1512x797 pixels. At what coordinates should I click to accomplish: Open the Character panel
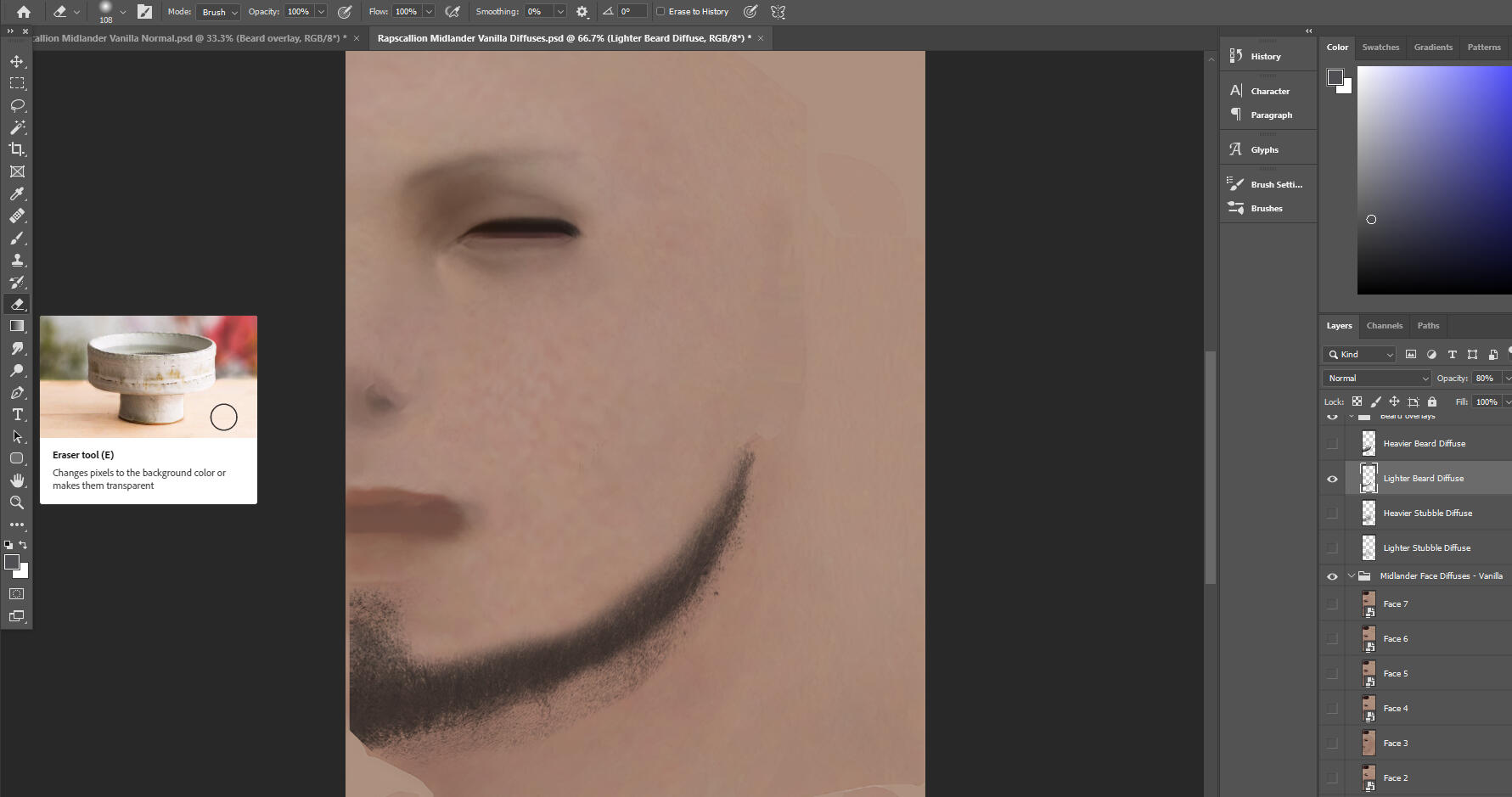1267,91
